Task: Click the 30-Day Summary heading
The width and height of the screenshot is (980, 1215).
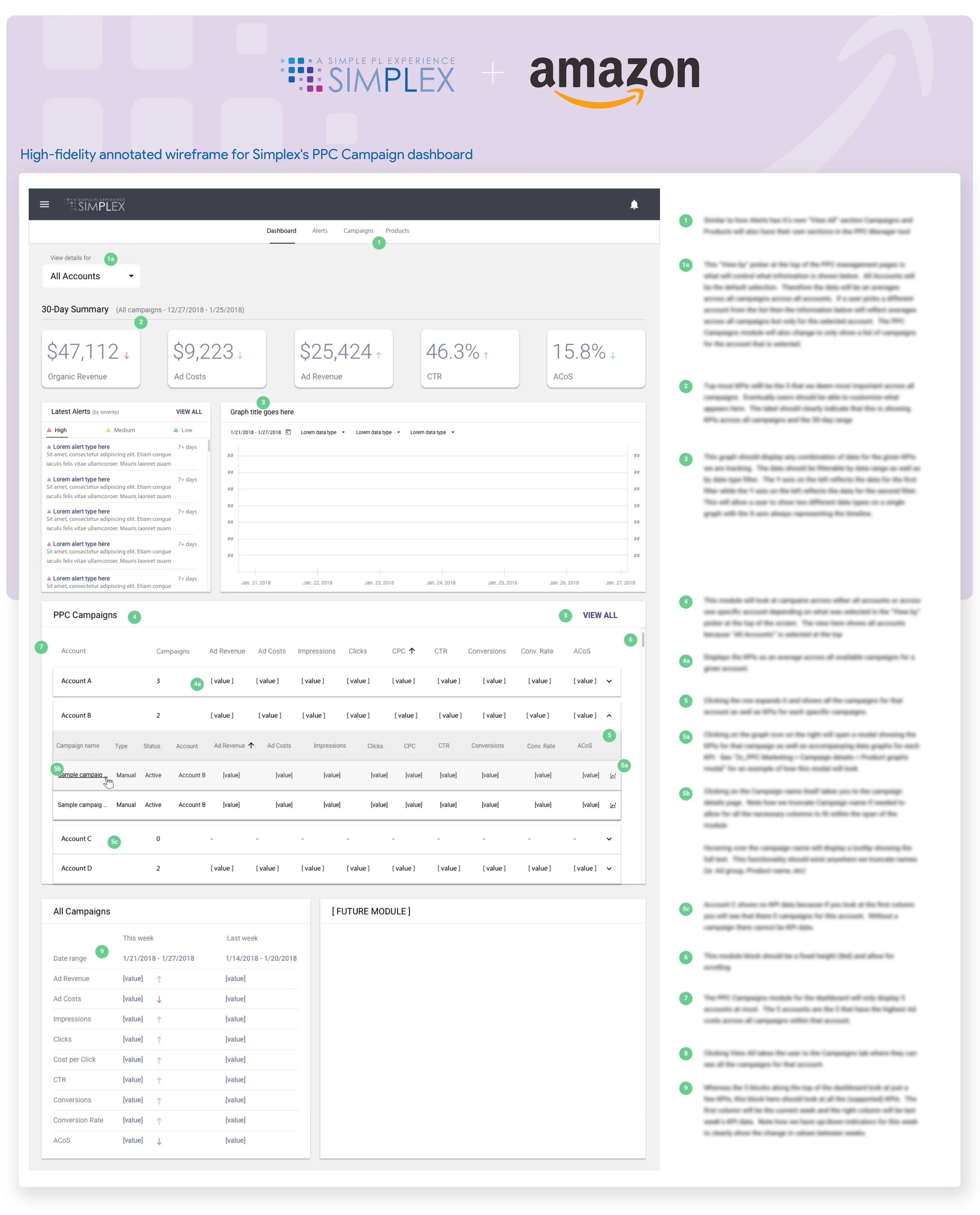Action: [75, 309]
